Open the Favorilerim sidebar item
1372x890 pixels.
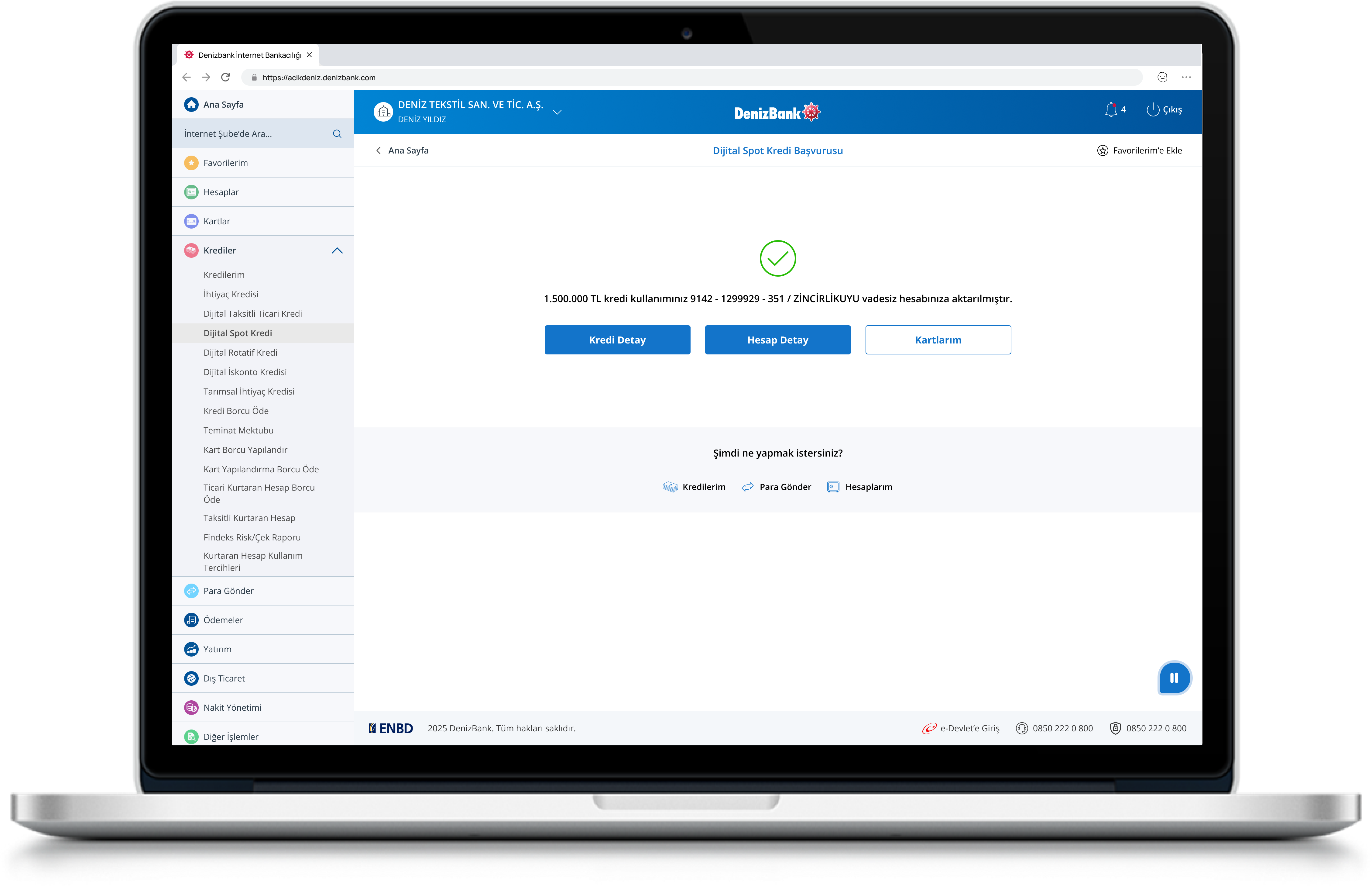(x=225, y=163)
